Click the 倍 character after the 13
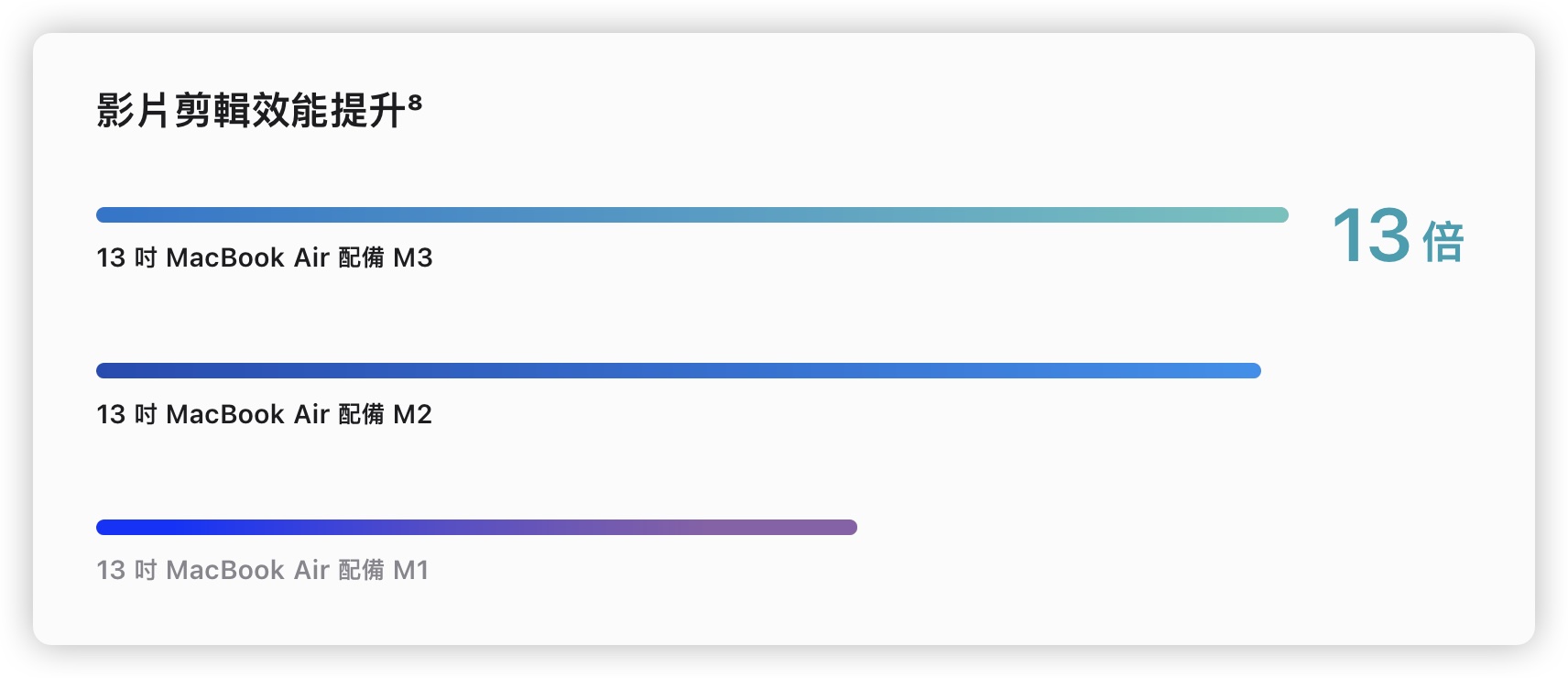The width and height of the screenshot is (1568, 678). tap(1443, 242)
